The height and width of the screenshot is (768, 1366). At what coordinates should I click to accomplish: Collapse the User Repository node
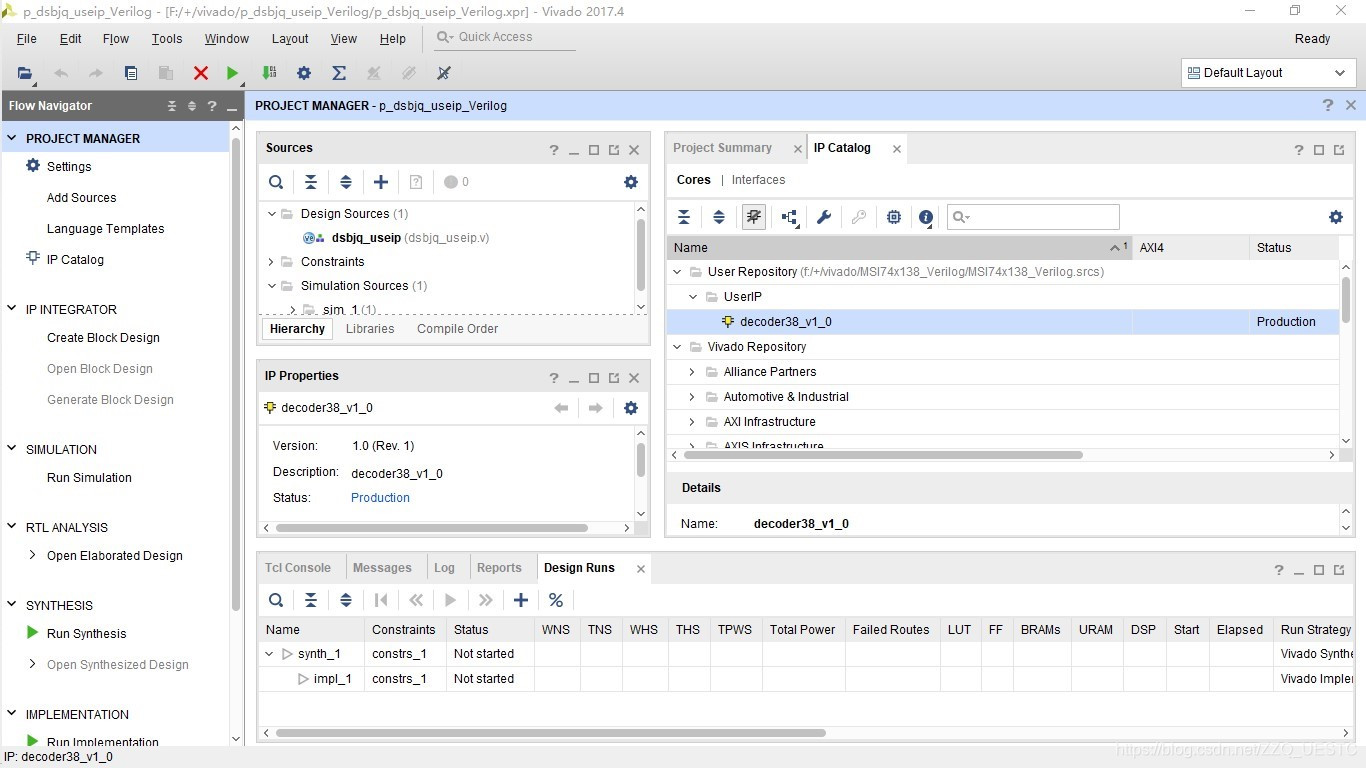click(x=677, y=272)
